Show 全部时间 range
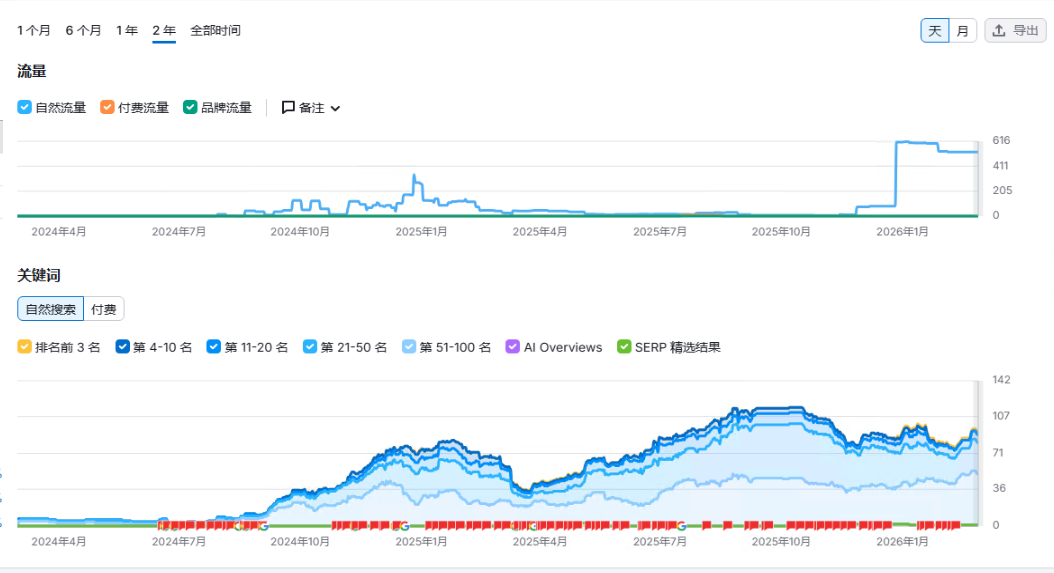 (215, 30)
